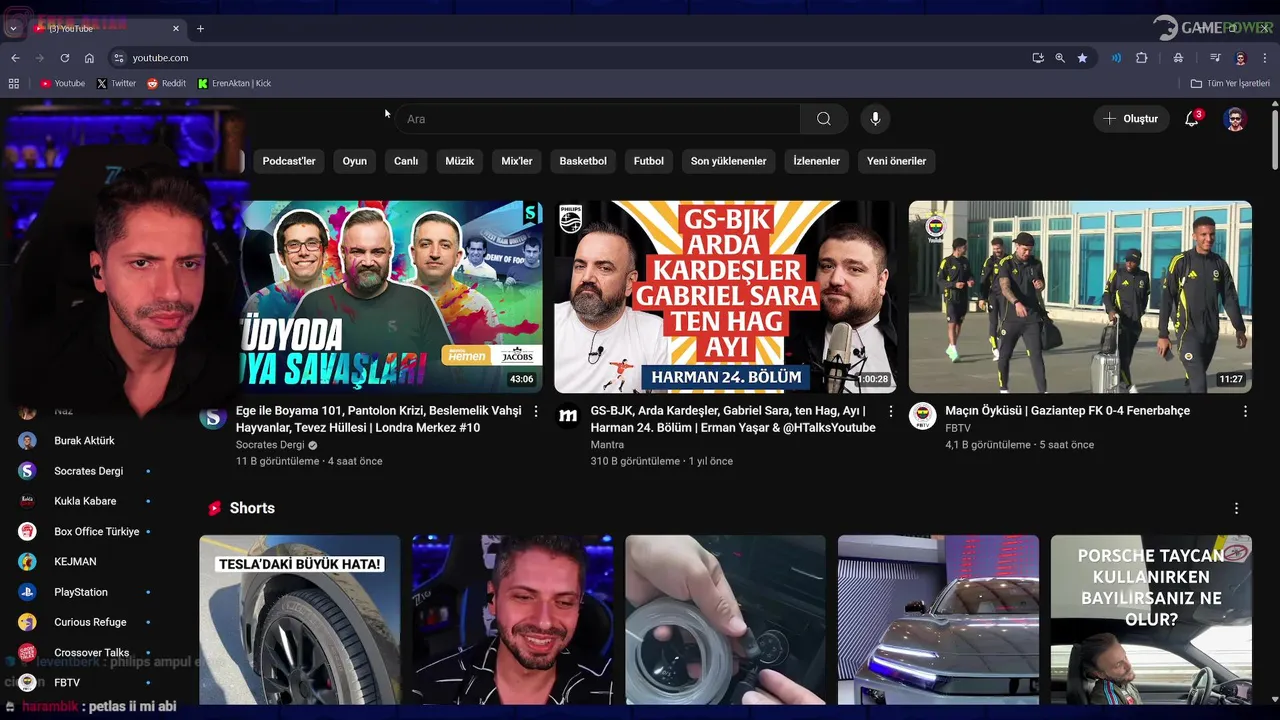The image size is (1280, 720).
Task: Click the bookmark star icon
Action: pos(1082,58)
